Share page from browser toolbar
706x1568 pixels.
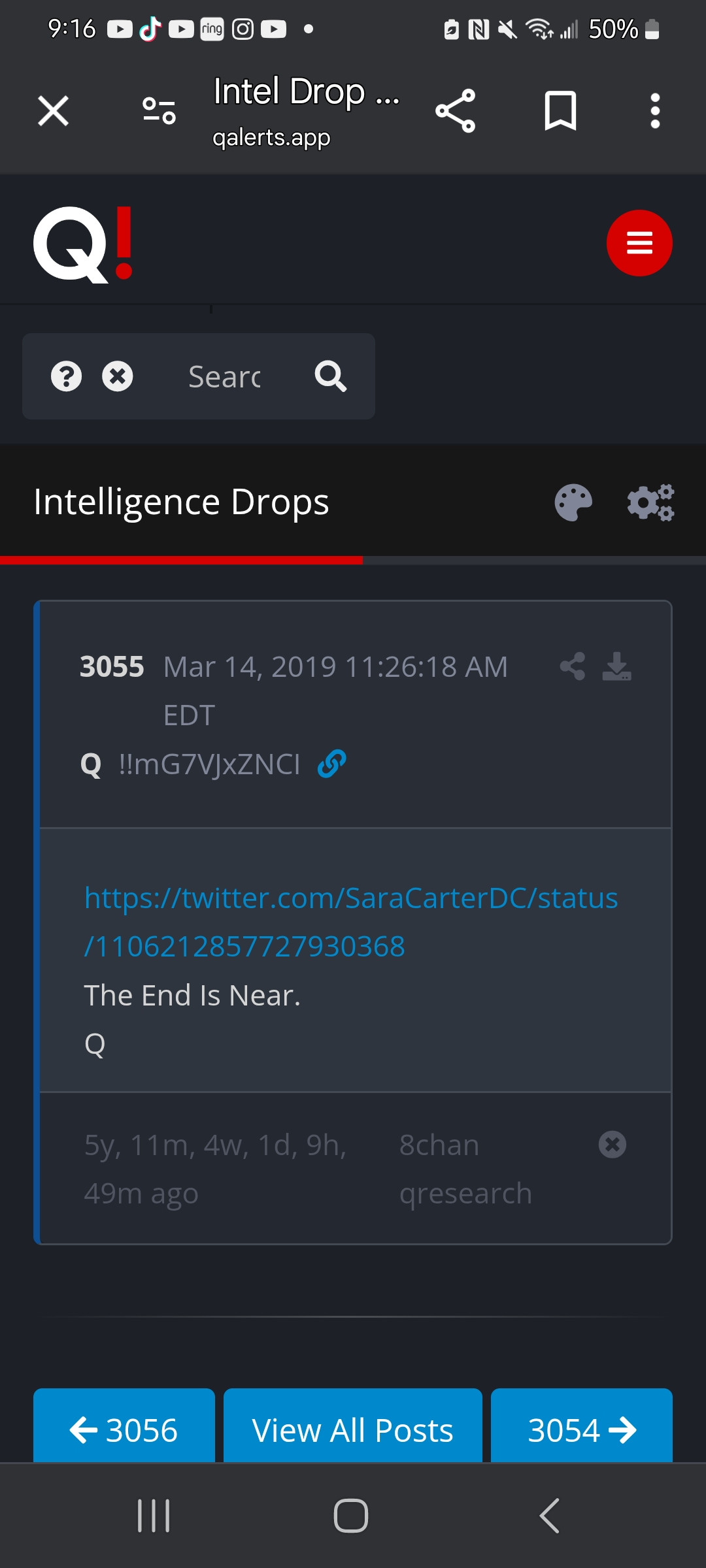point(456,110)
